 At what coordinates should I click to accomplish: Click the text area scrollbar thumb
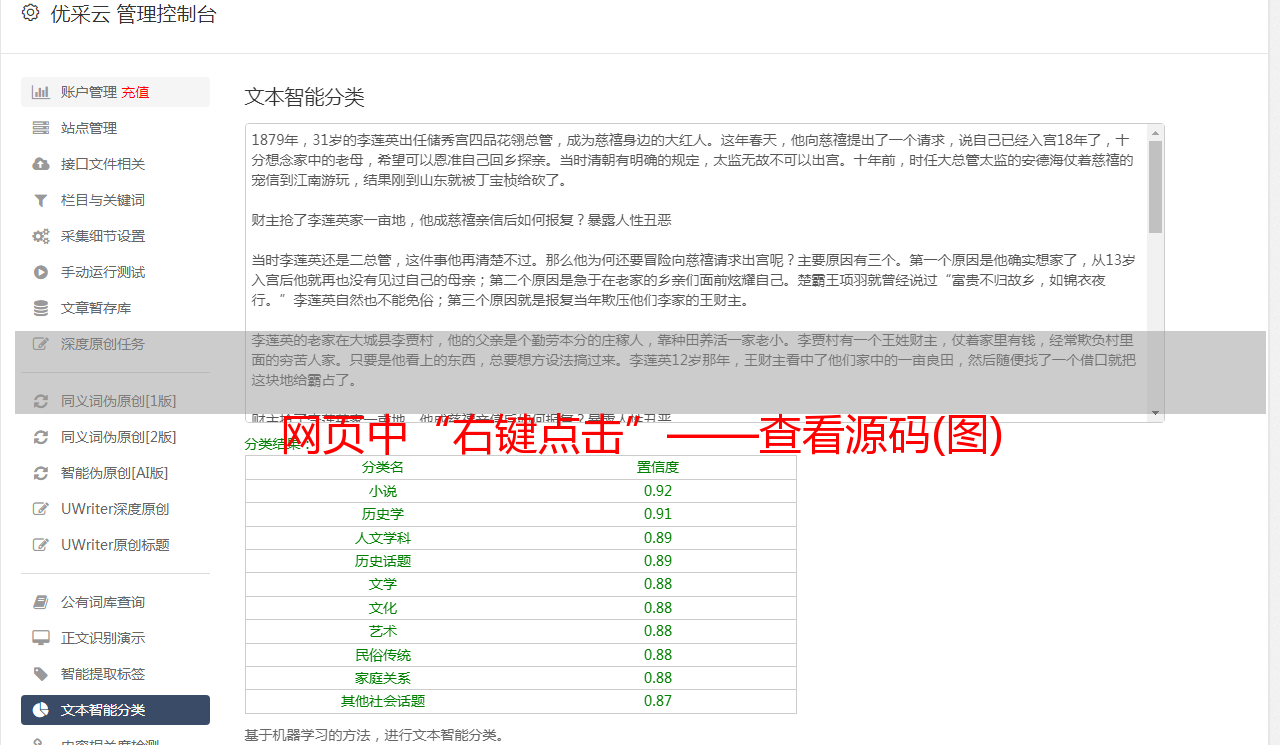(x=1155, y=186)
